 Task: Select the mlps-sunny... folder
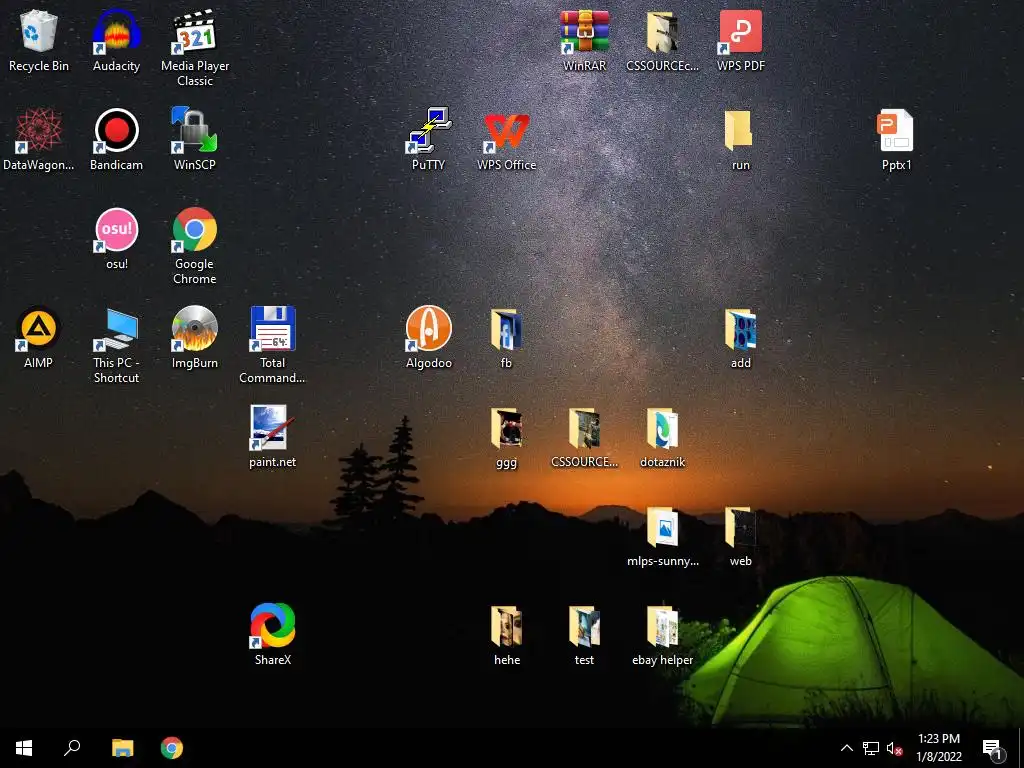click(x=662, y=536)
